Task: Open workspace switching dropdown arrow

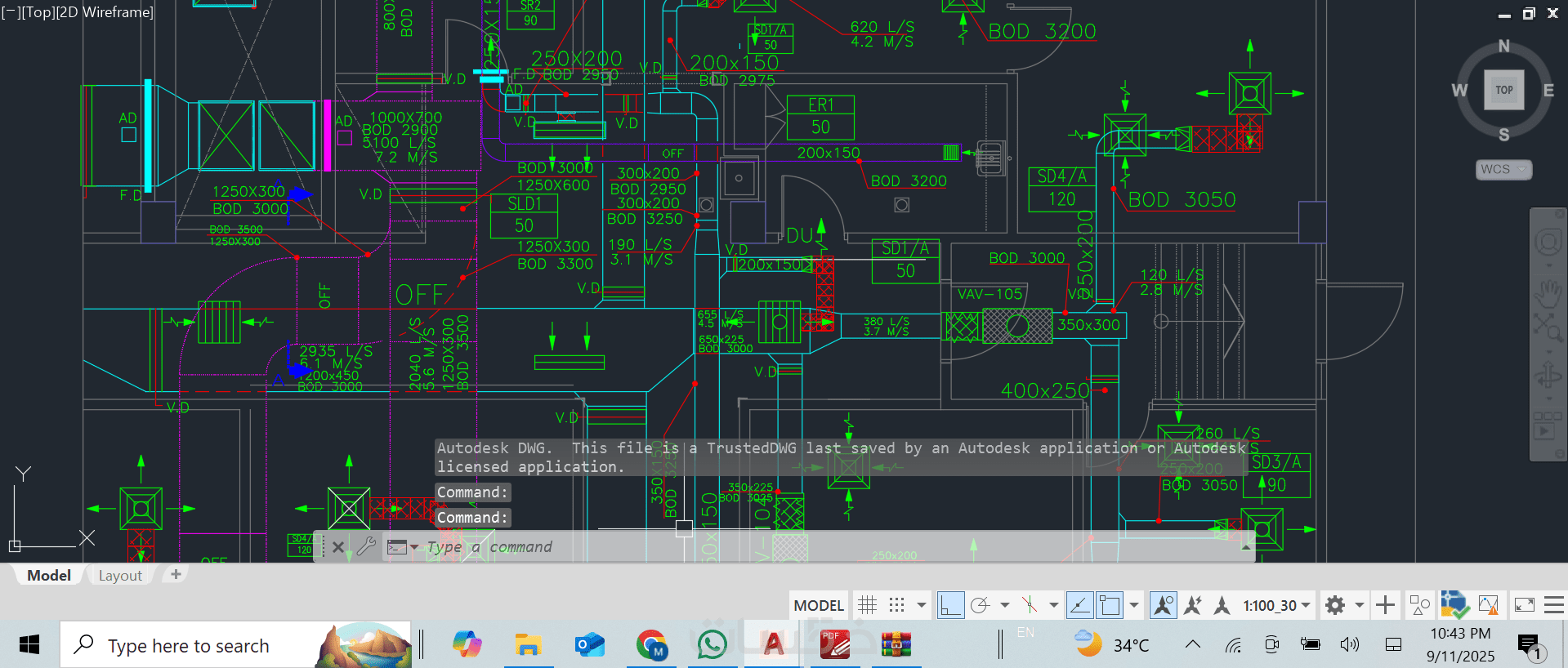Action: pos(1360,605)
